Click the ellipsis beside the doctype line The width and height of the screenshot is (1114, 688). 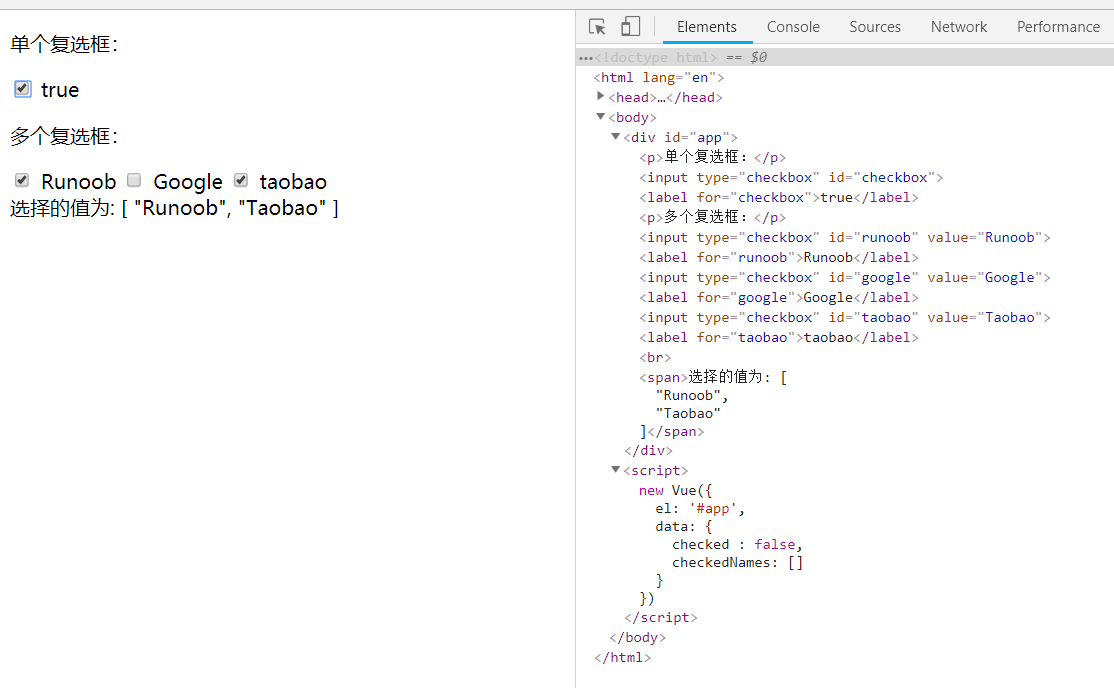[586, 58]
